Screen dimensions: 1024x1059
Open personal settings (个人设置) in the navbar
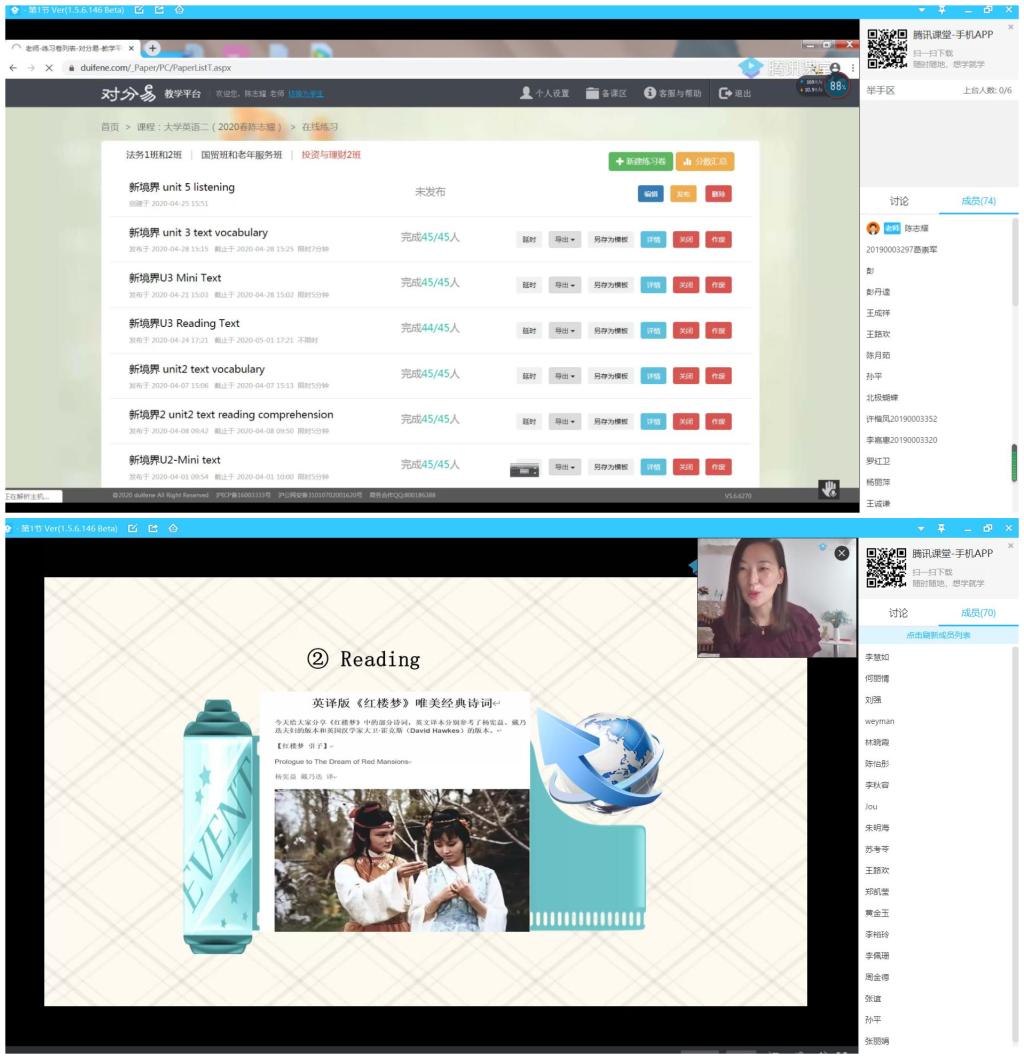[x=545, y=93]
